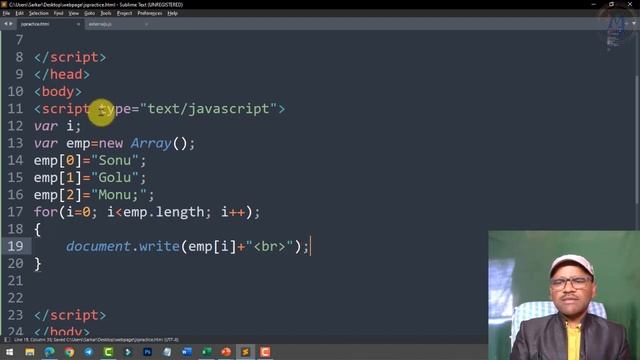
Task: Open the Find menu
Action: pyautogui.click(x=58, y=13)
